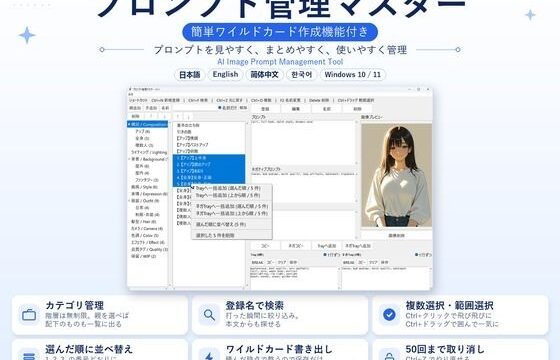This screenshot has width=560, height=360.
Task: Click the Trayへ追加 button
Action: coord(326,246)
